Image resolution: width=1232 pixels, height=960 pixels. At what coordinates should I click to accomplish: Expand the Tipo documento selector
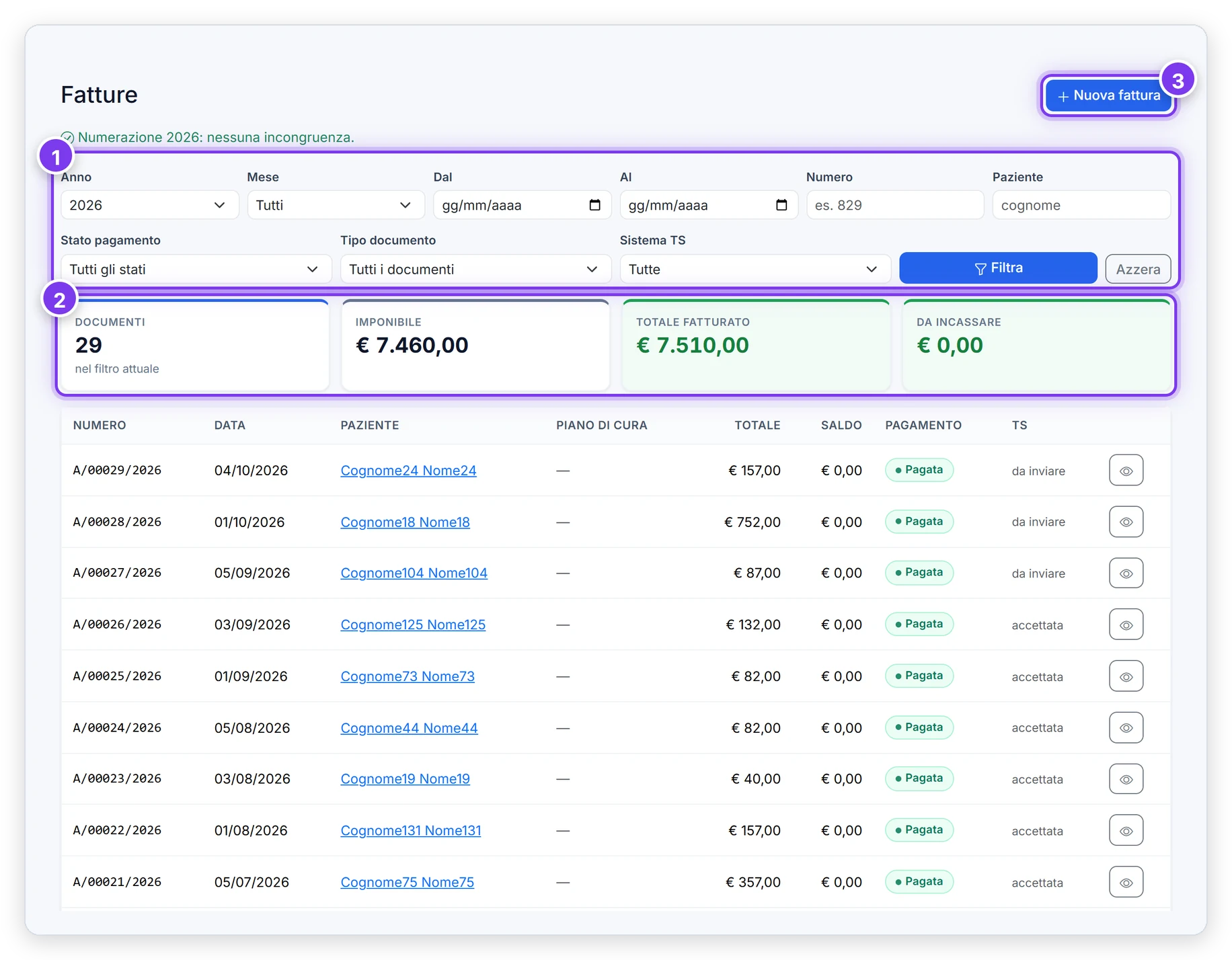475,269
